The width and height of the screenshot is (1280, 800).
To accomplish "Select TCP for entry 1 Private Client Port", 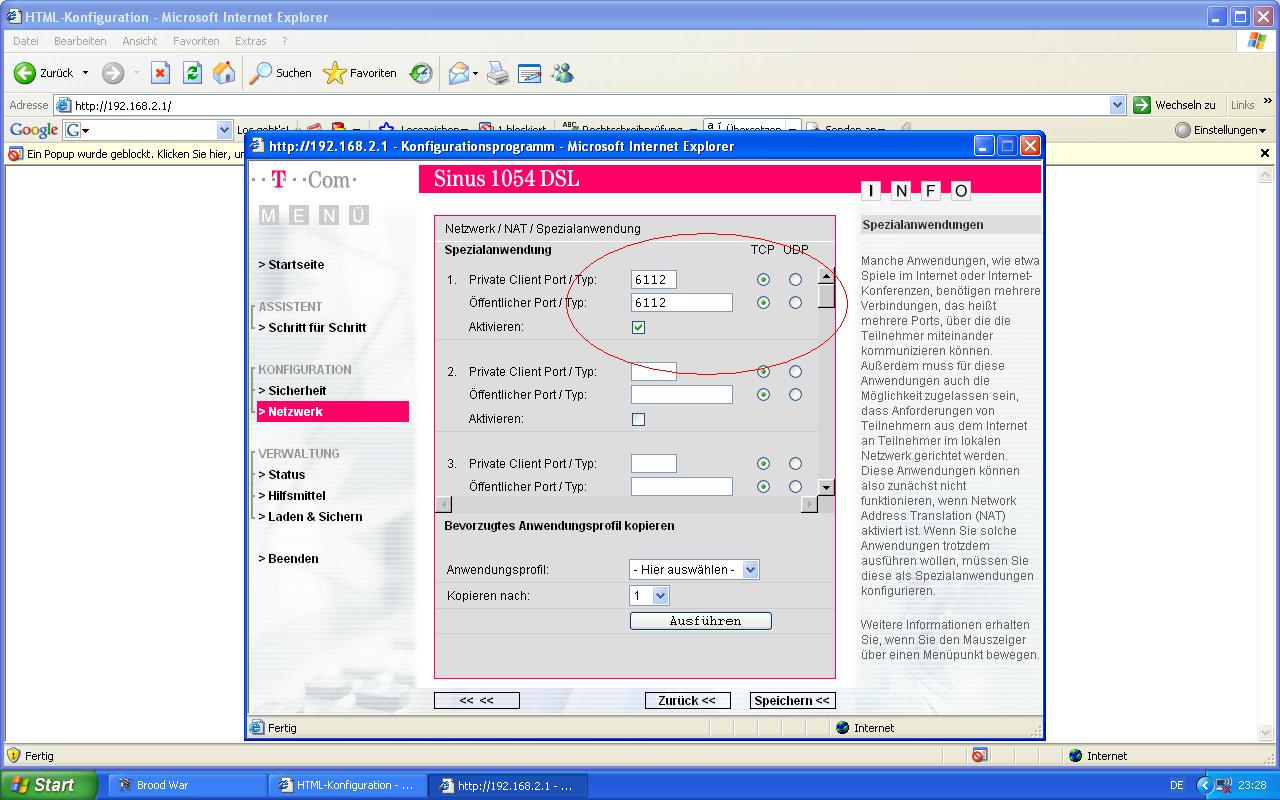I will (764, 280).
